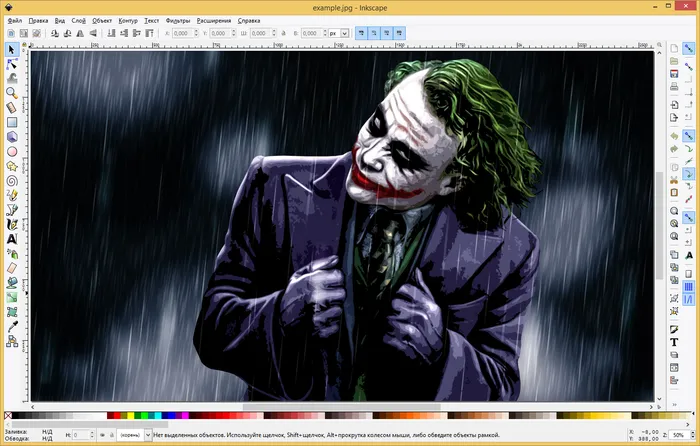Pick the yellow palette swatch
Screen dimensions: 700x446
click(x=130, y=416)
